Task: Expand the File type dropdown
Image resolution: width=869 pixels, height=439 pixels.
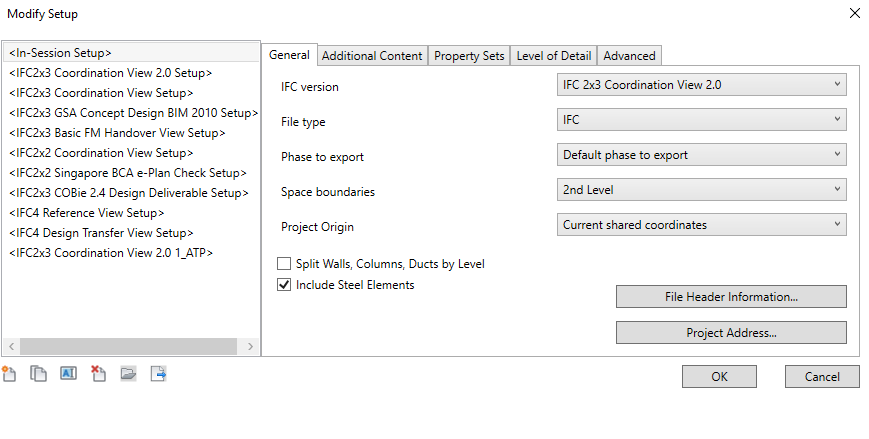Action: pyautogui.click(x=701, y=120)
